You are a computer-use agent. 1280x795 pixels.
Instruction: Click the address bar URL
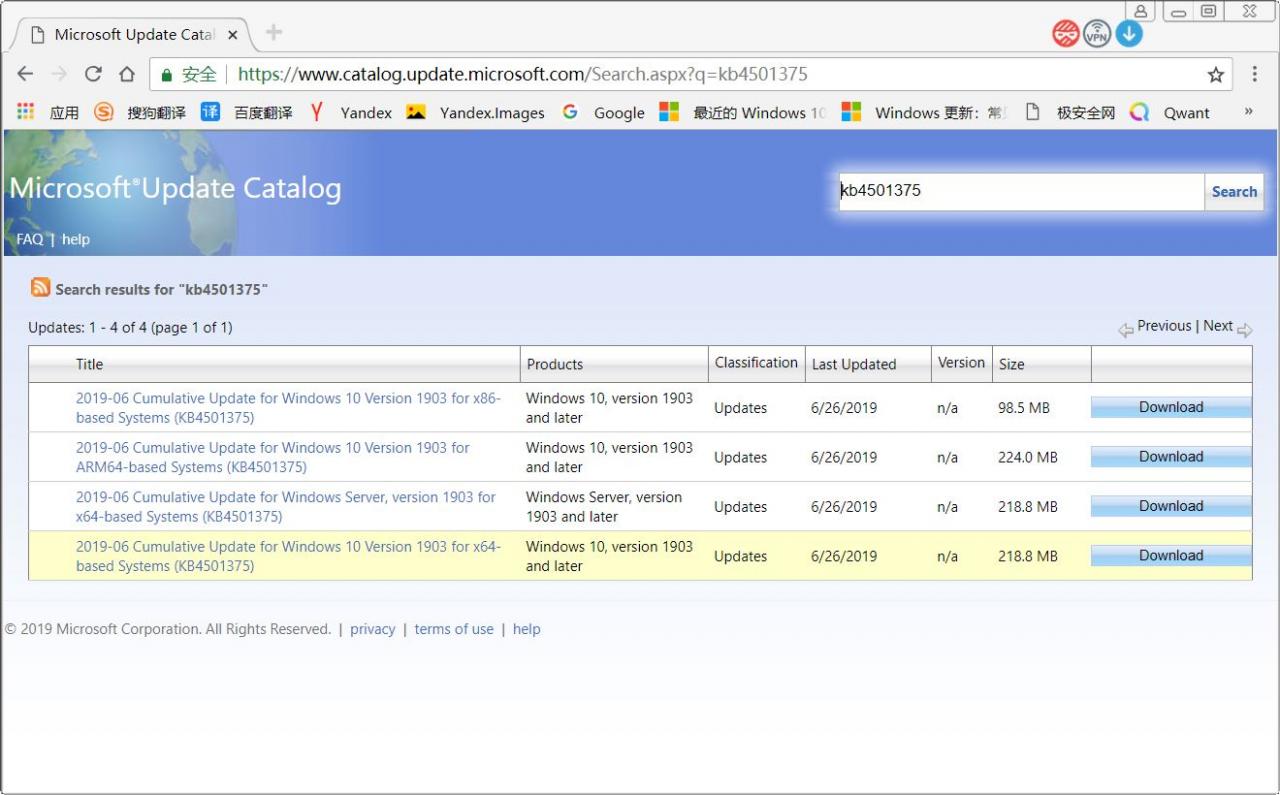pos(523,74)
